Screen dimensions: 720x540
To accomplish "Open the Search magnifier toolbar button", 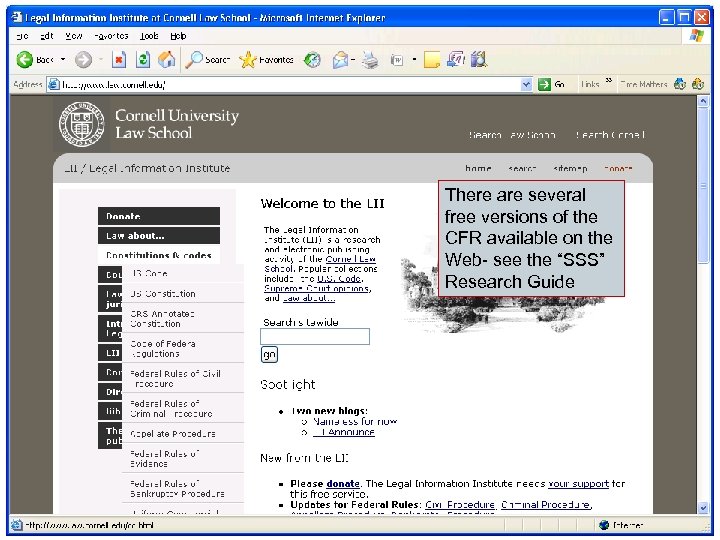I will click(x=208, y=60).
